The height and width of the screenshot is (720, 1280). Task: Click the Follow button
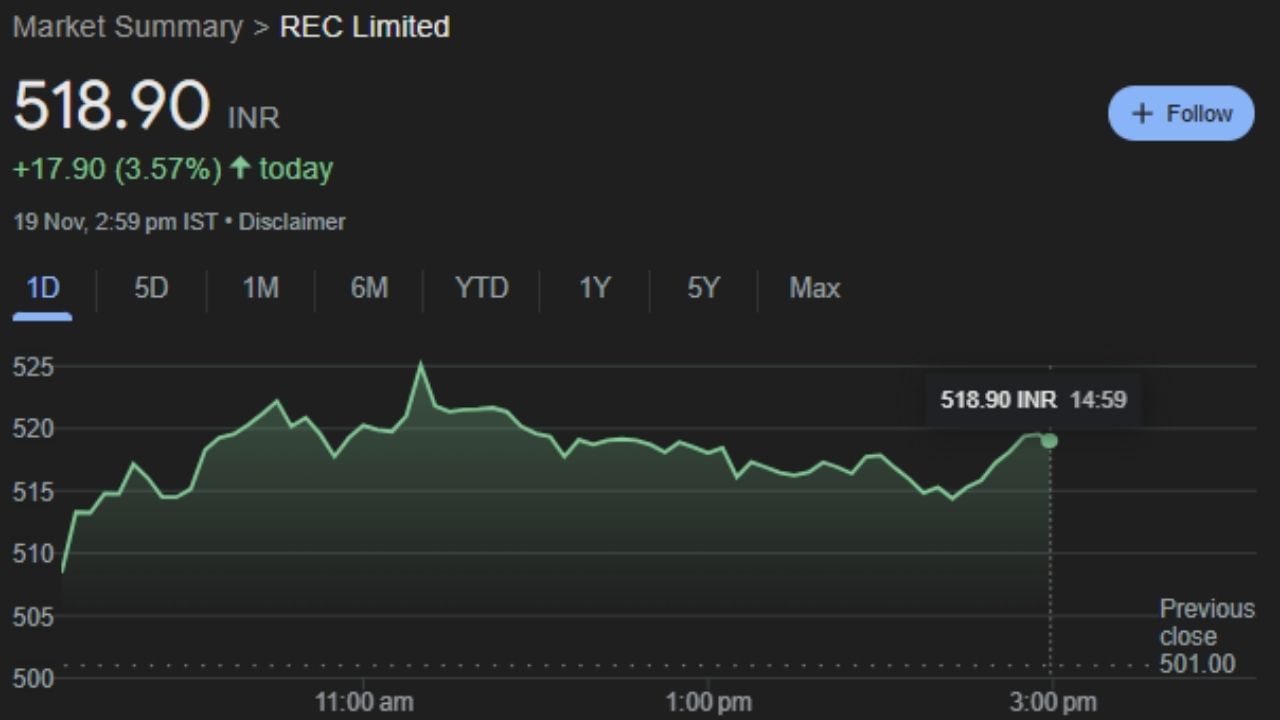click(x=1181, y=113)
